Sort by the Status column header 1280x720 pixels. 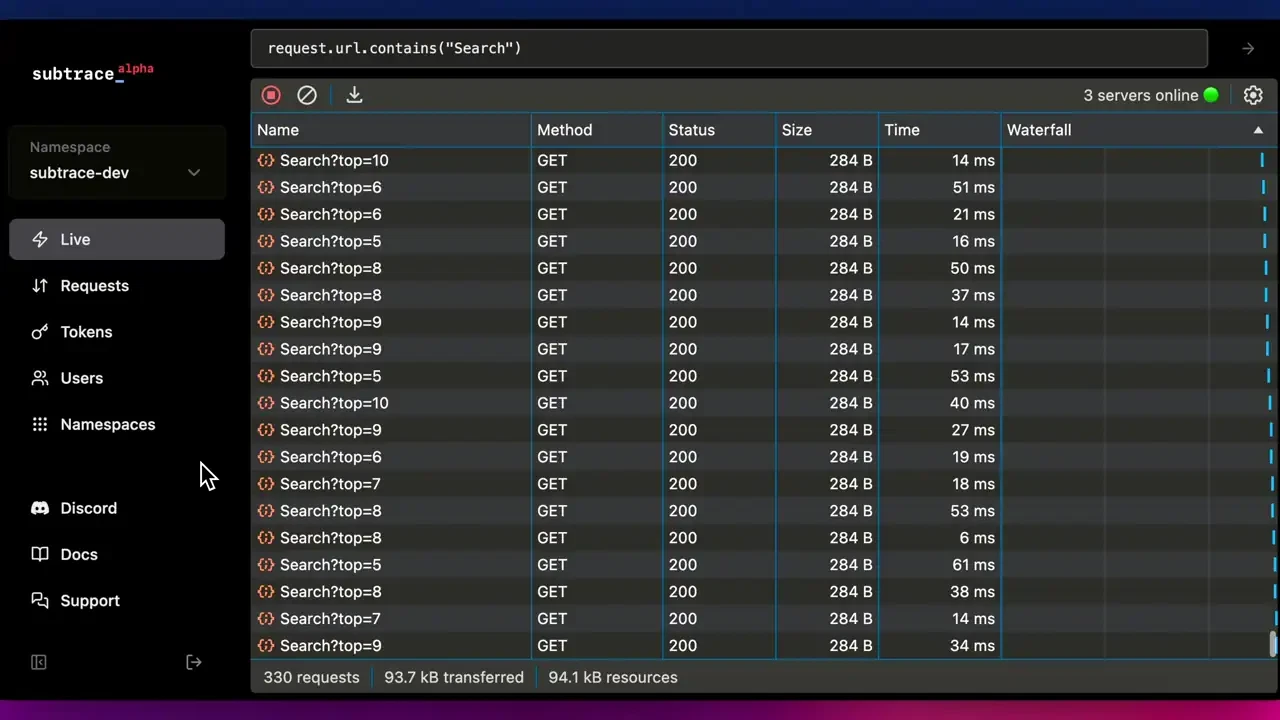click(x=719, y=130)
